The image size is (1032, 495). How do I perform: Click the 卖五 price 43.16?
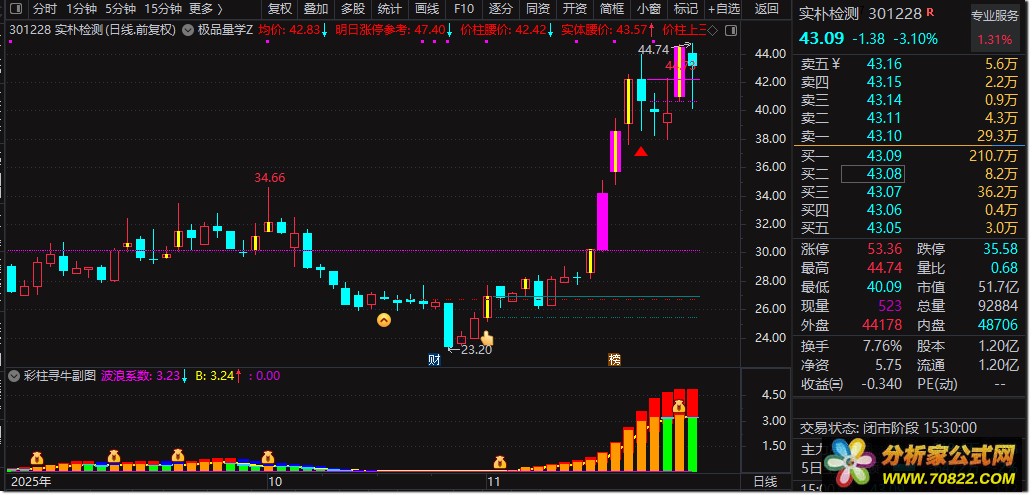click(884, 64)
